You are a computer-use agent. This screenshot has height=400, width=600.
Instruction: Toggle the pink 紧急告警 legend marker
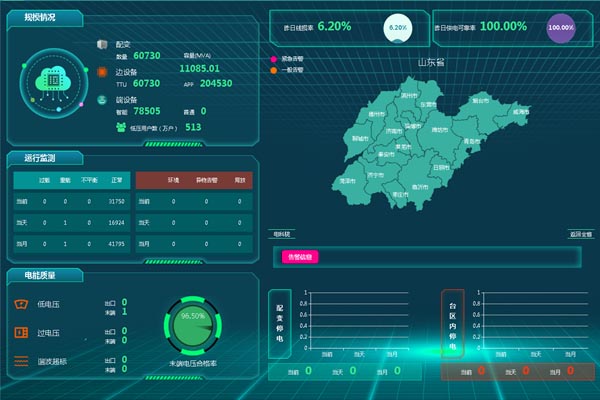tap(274, 60)
